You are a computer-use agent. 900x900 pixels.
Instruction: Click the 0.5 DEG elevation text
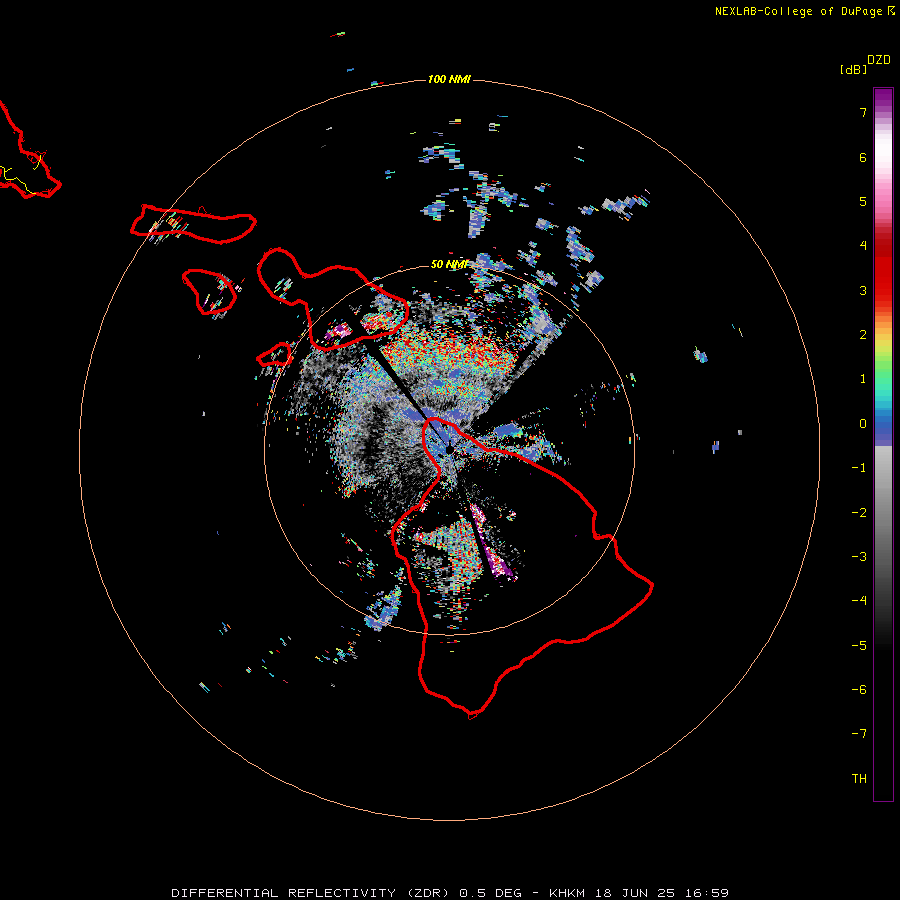click(x=490, y=893)
